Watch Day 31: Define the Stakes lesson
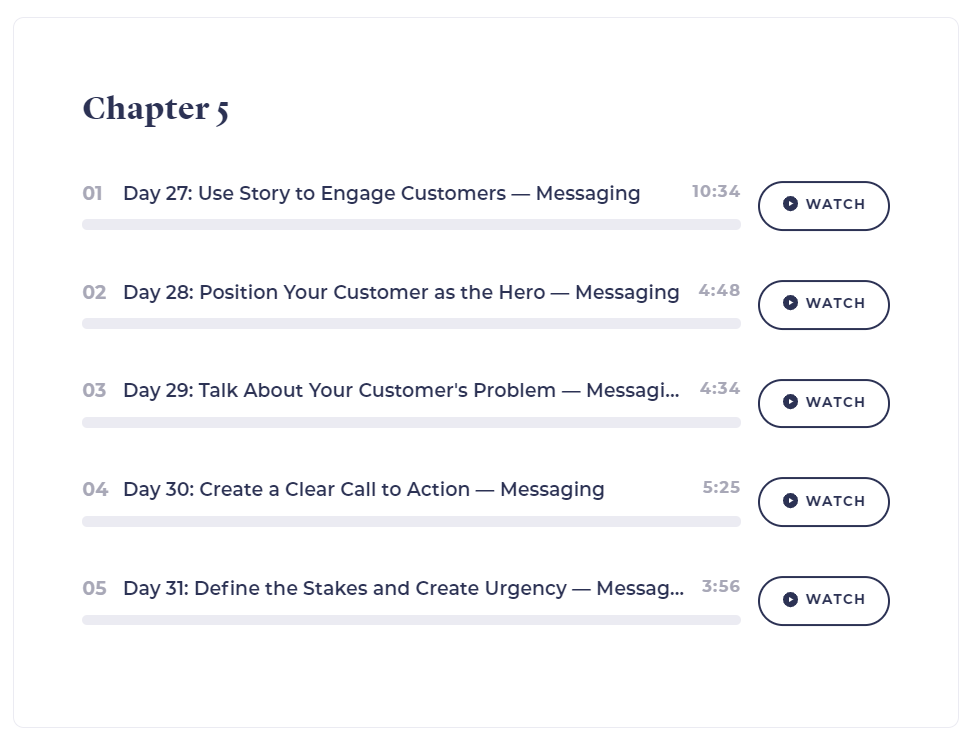Viewport: 977px width, 741px height. pos(824,601)
